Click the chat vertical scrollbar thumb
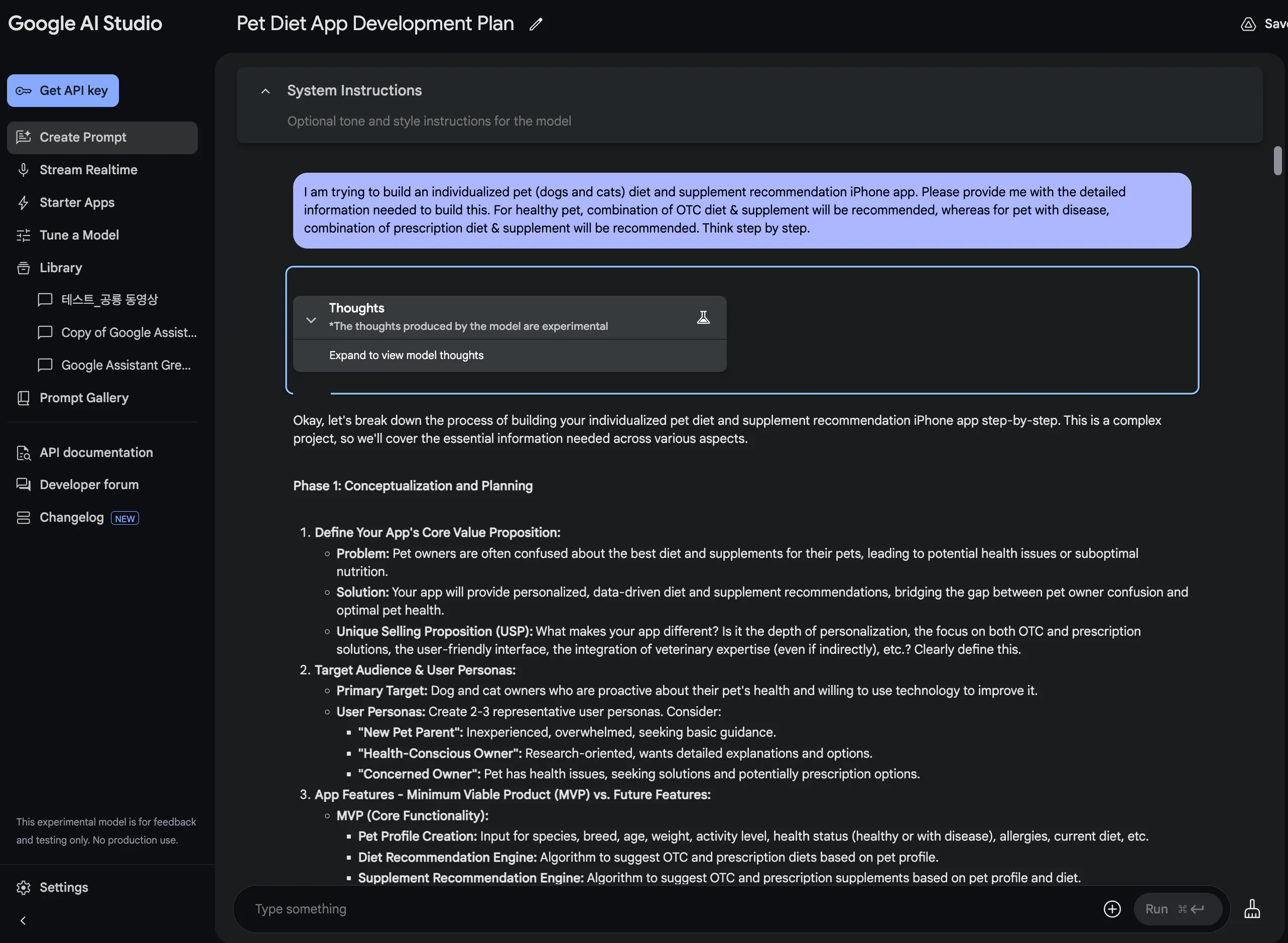Image resolution: width=1288 pixels, height=943 pixels. point(1278,161)
